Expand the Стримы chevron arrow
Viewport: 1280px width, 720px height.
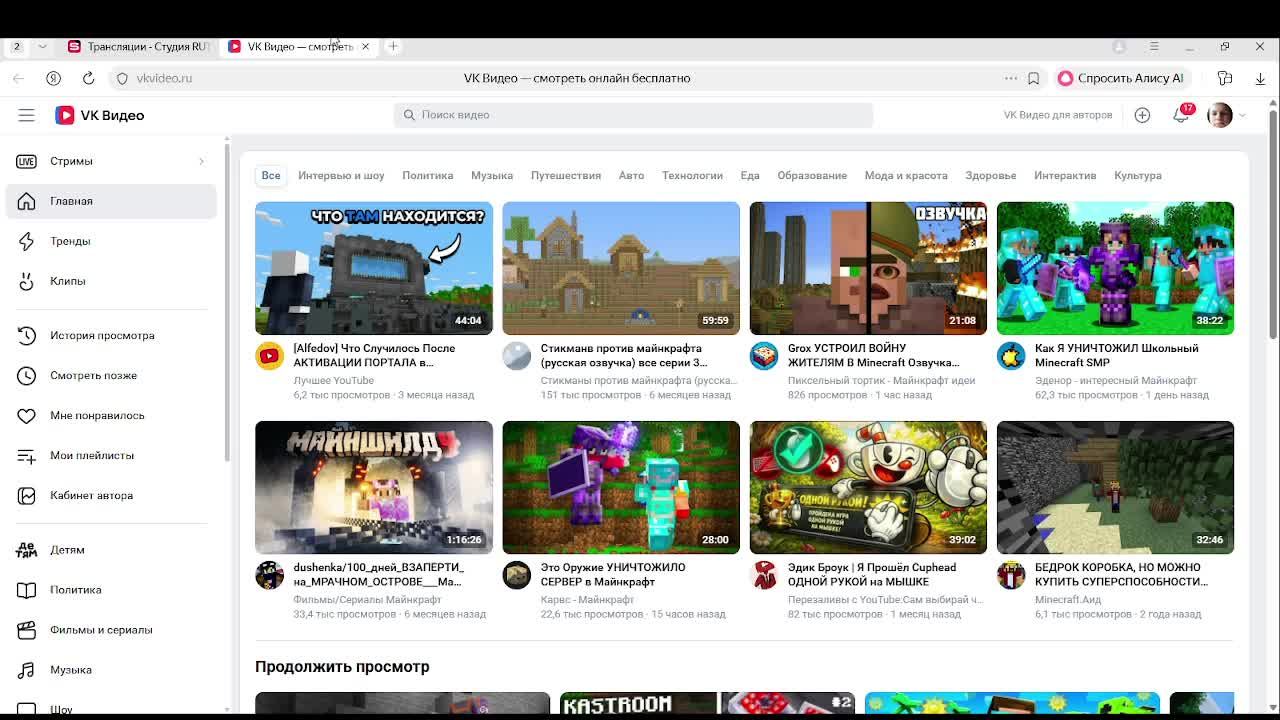click(x=201, y=161)
